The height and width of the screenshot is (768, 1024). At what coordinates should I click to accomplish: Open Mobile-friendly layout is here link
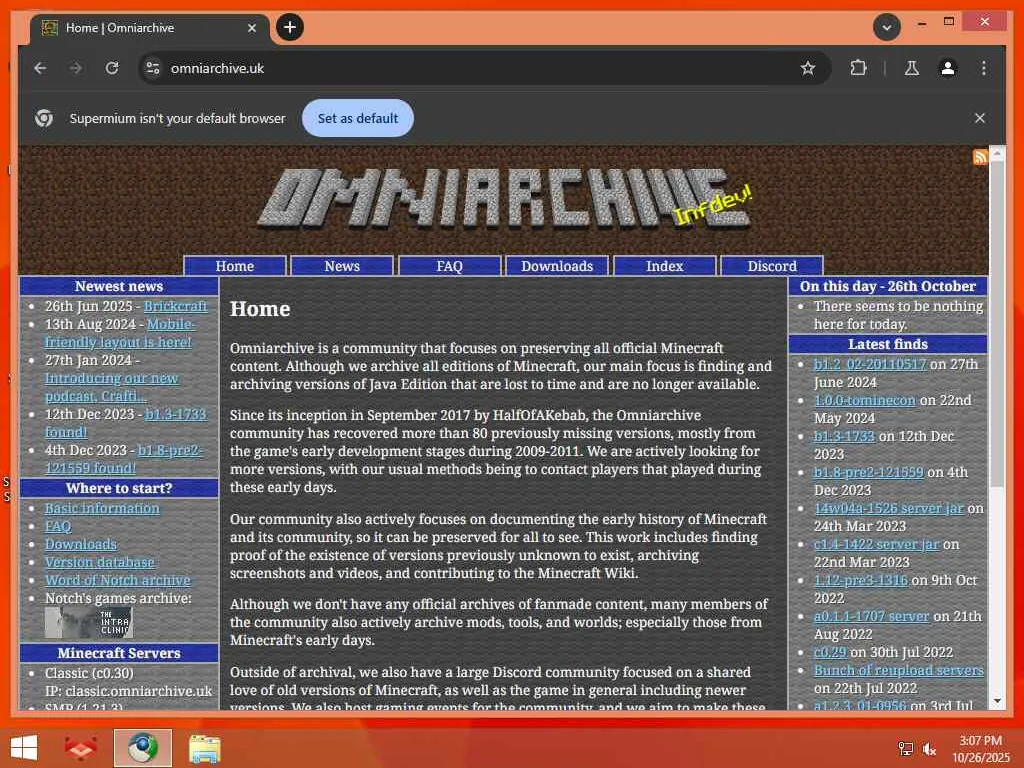coord(118,342)
